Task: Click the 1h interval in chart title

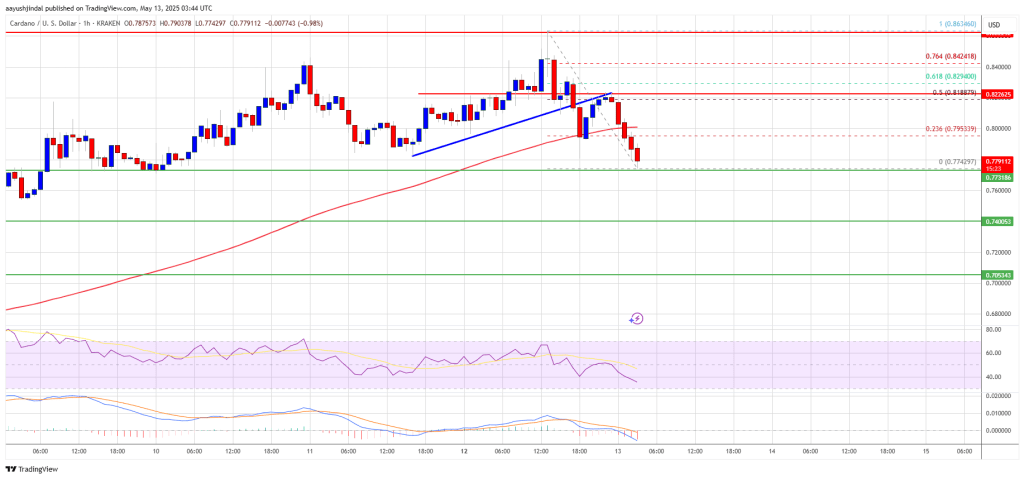Action: (86, 24)
